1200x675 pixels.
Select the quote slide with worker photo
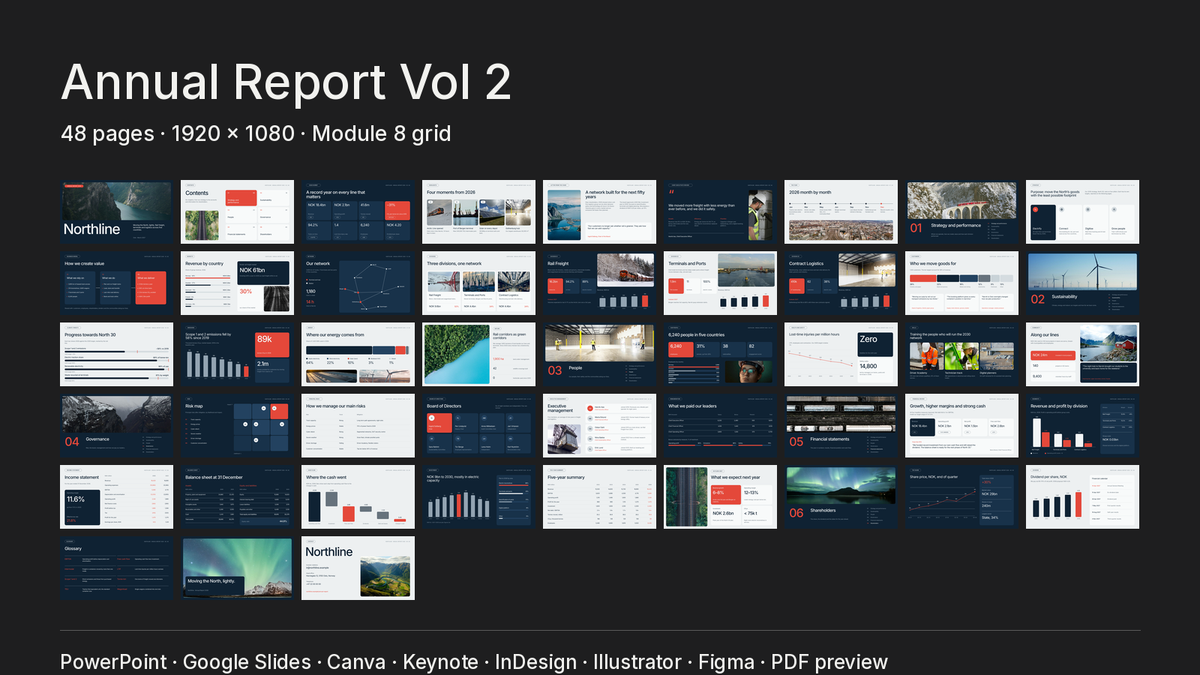coord(721,212)
